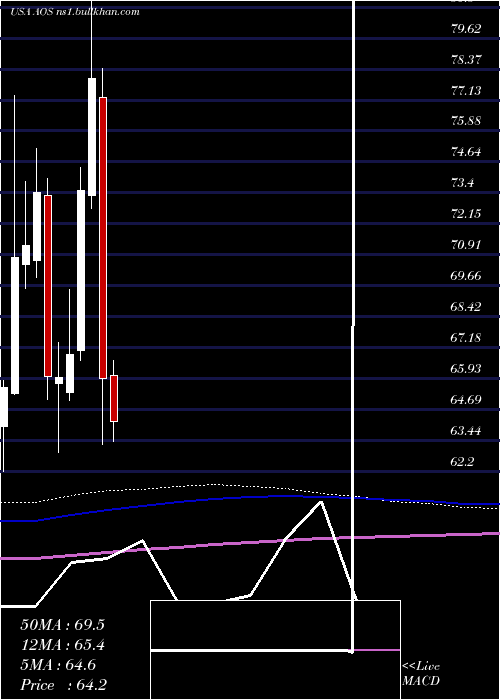Click the 75.88 price axis label

[466, 121]
